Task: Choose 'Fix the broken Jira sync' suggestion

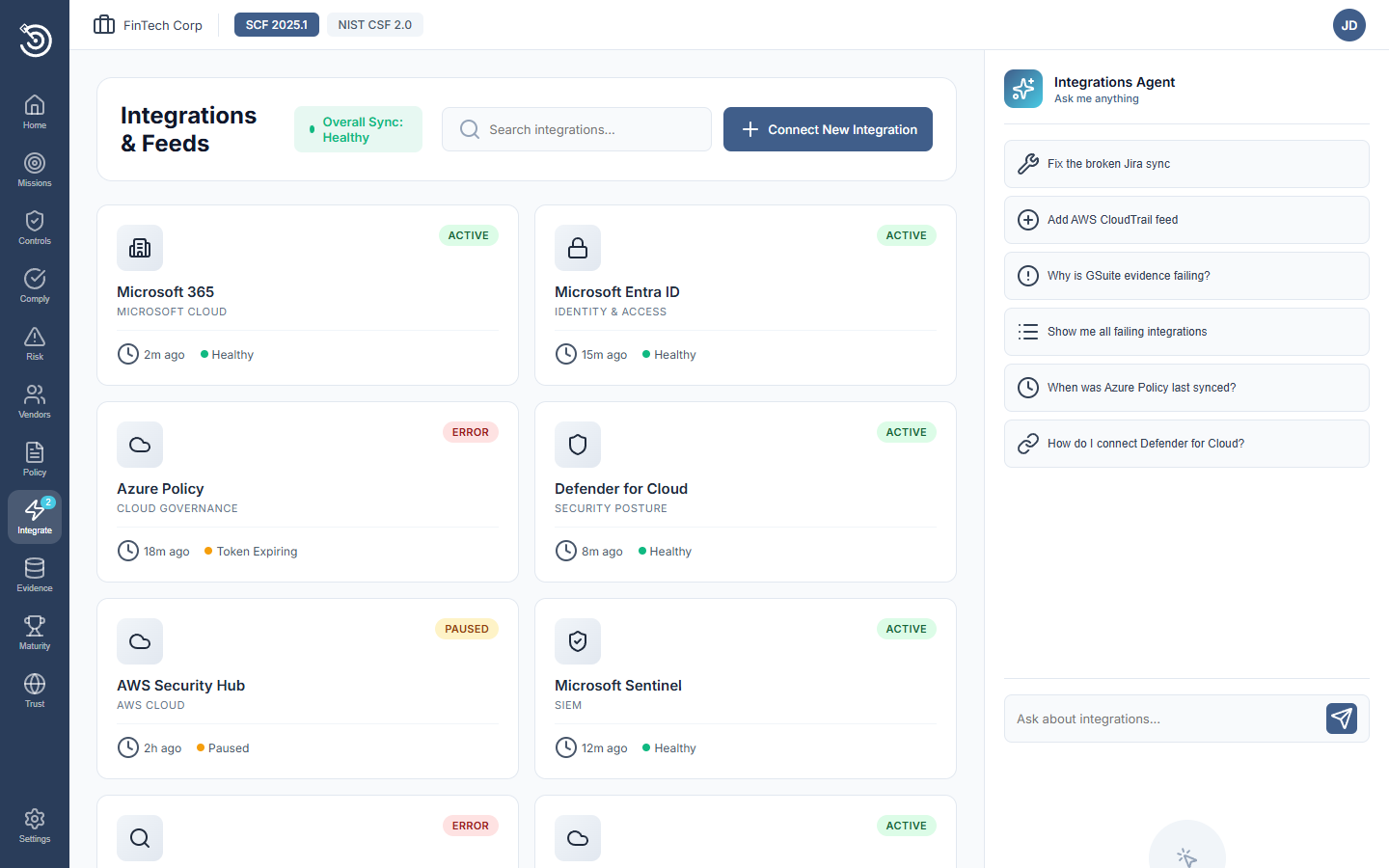Action: 1186,164
